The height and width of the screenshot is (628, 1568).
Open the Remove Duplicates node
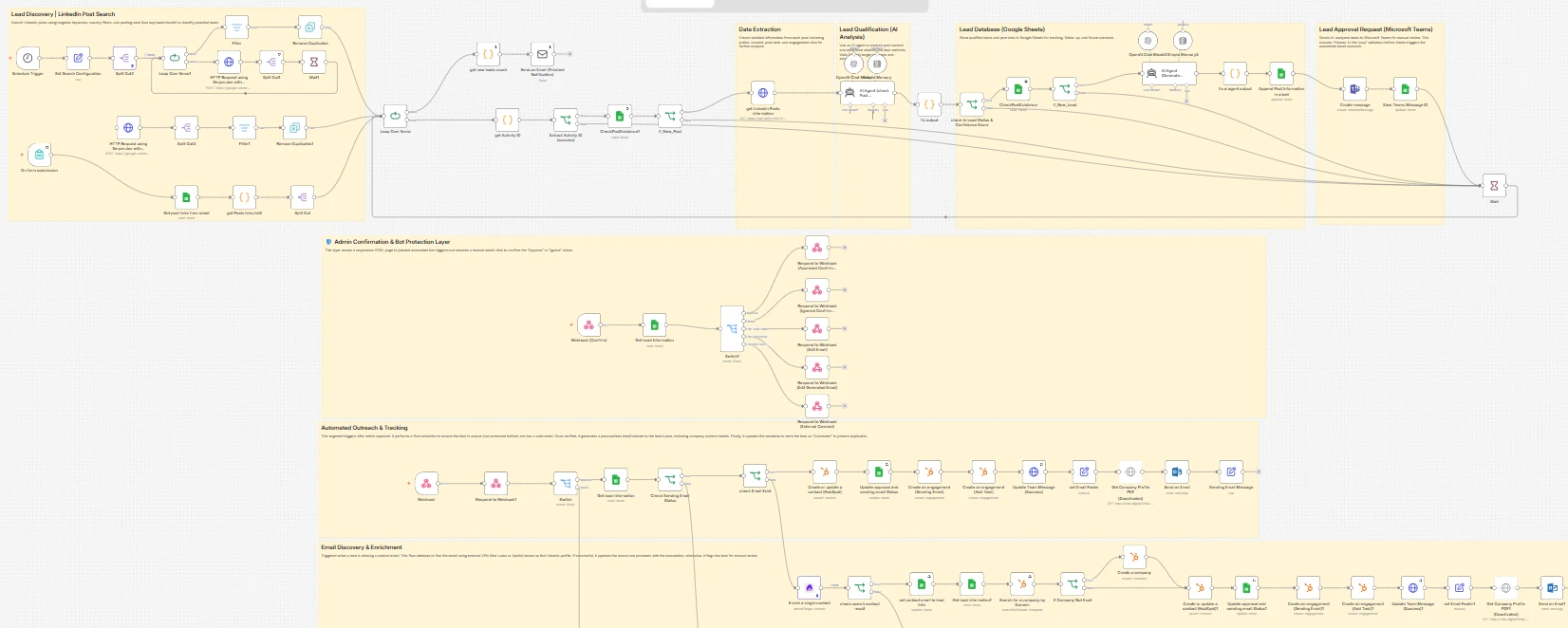(309, 28)
